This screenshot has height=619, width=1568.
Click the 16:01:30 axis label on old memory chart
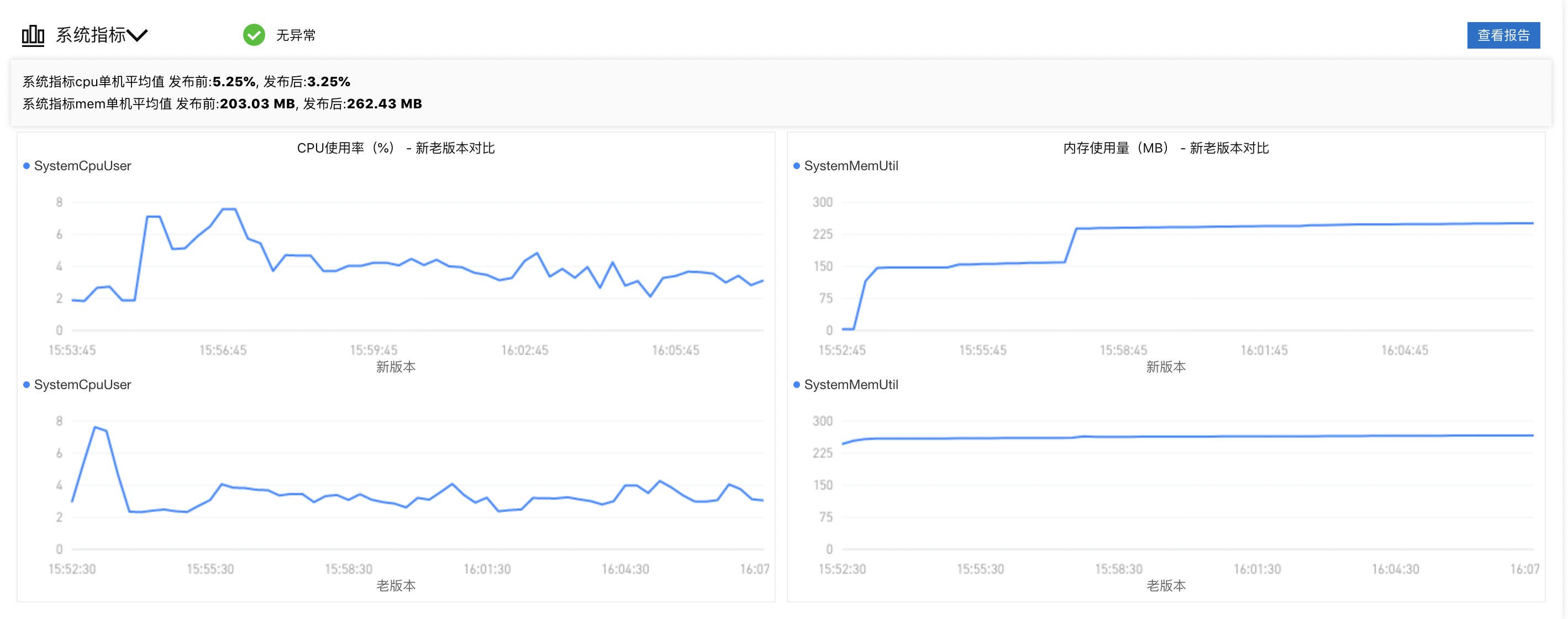(1257, 569)
